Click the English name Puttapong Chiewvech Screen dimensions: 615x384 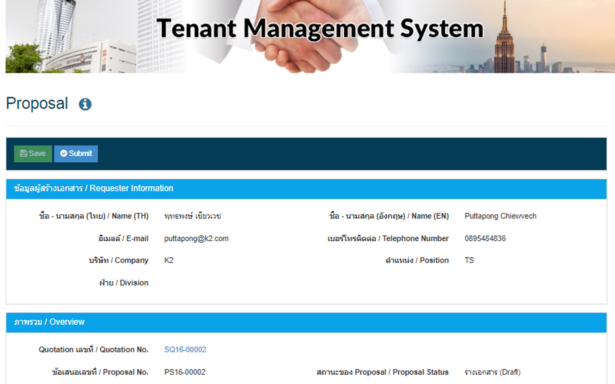[x=500, y=216]
